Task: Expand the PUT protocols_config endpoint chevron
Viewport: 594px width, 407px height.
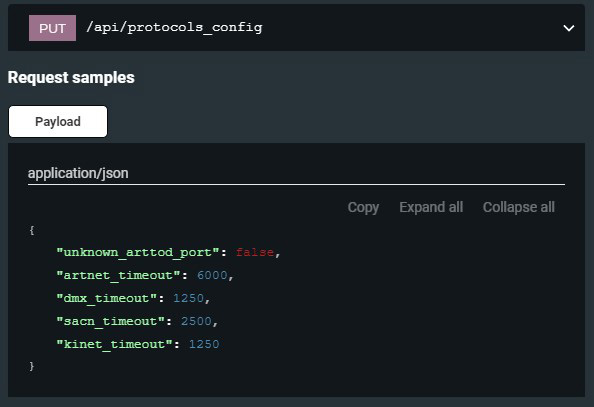Action: [569, 28]
